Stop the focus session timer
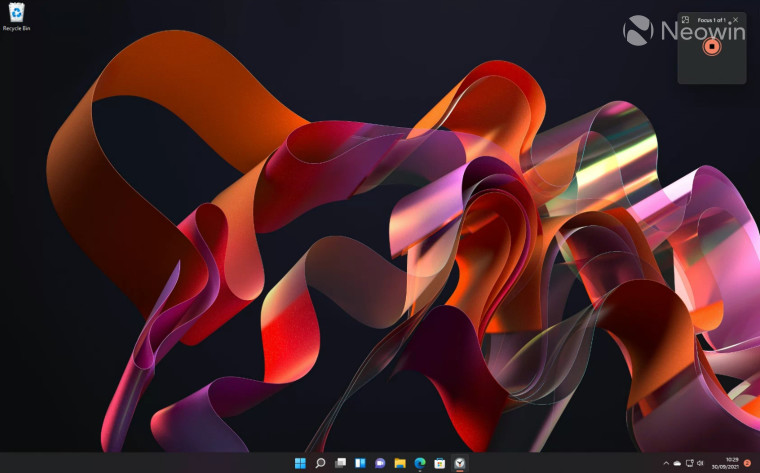The width and height of the screenshot is (760, 473). (712, 47)
